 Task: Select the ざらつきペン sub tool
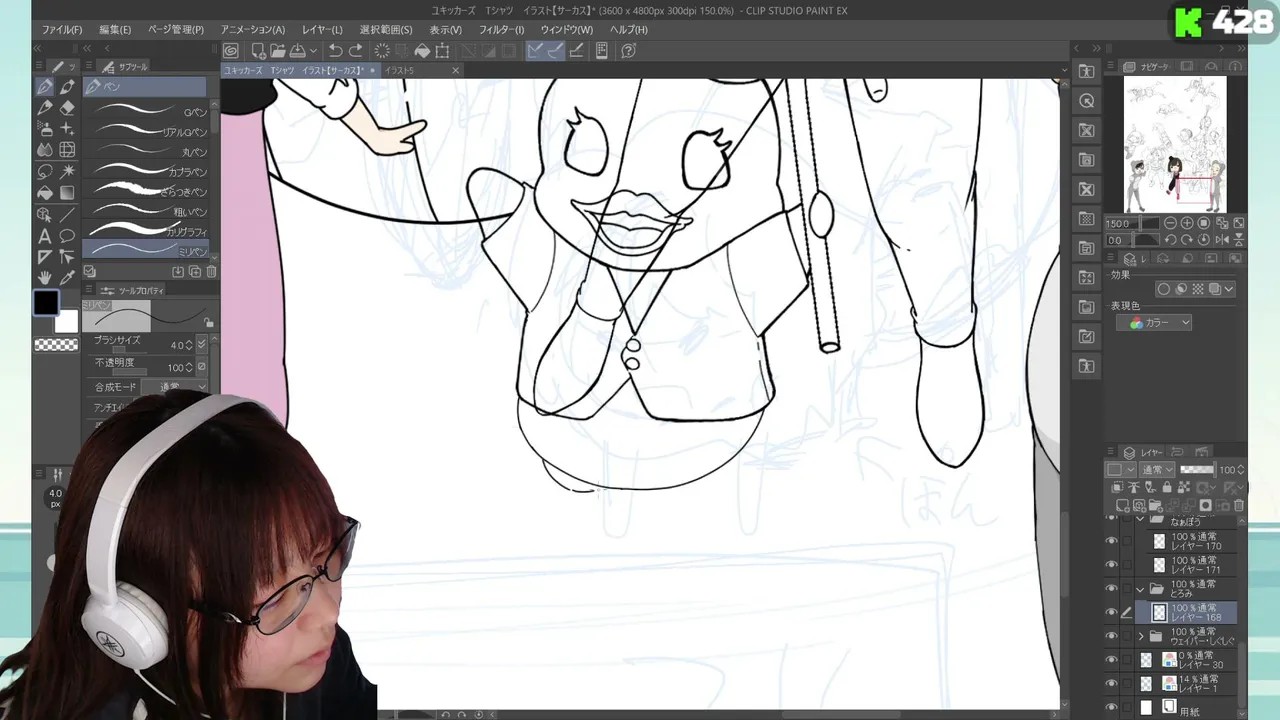[x=146, y=190]
